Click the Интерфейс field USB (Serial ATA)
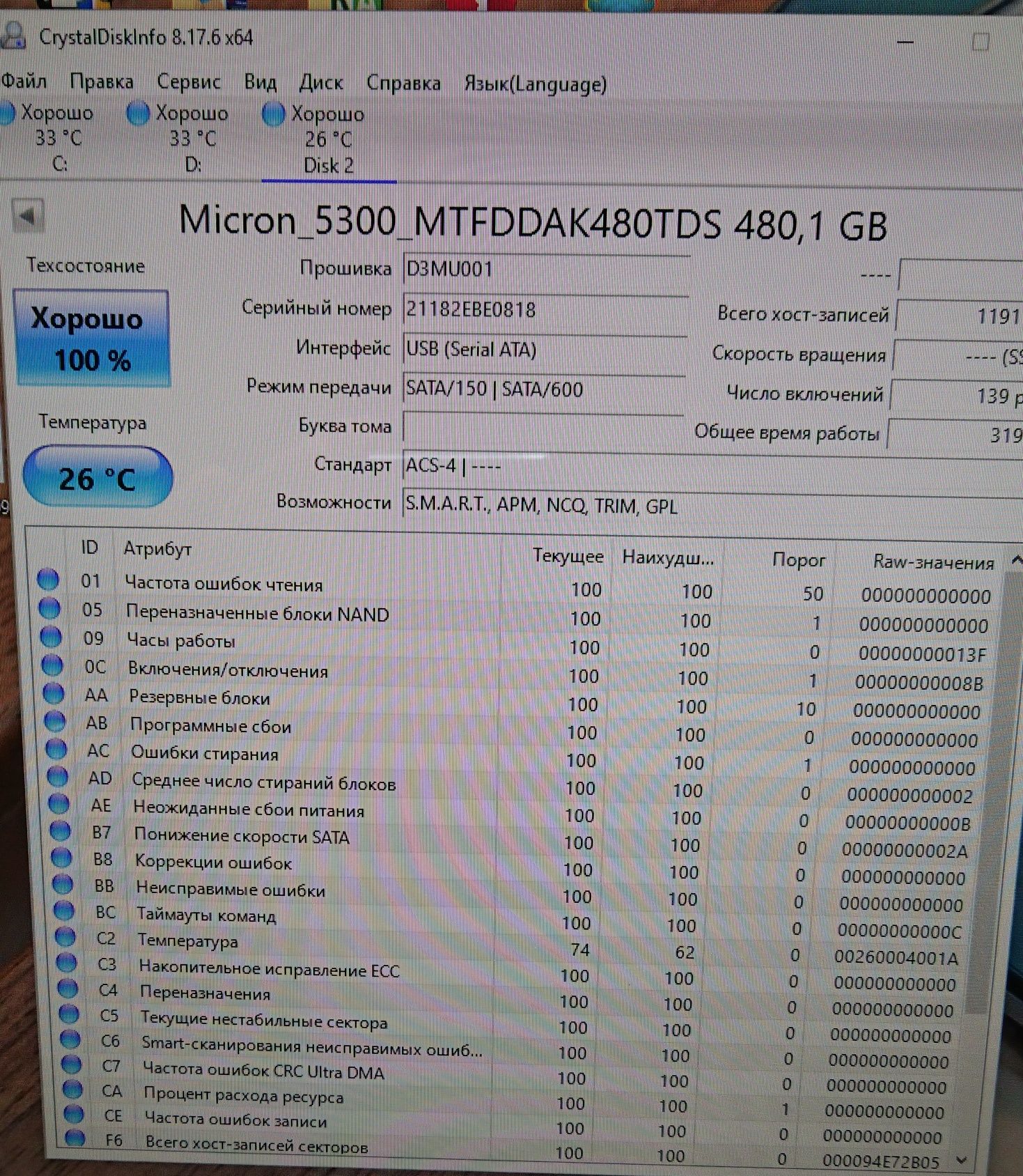 544,348
